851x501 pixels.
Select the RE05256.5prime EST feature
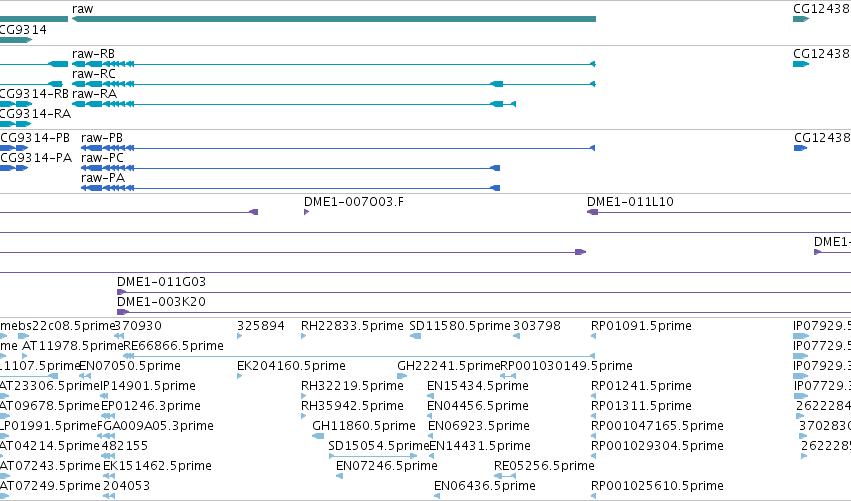[505, 476]
